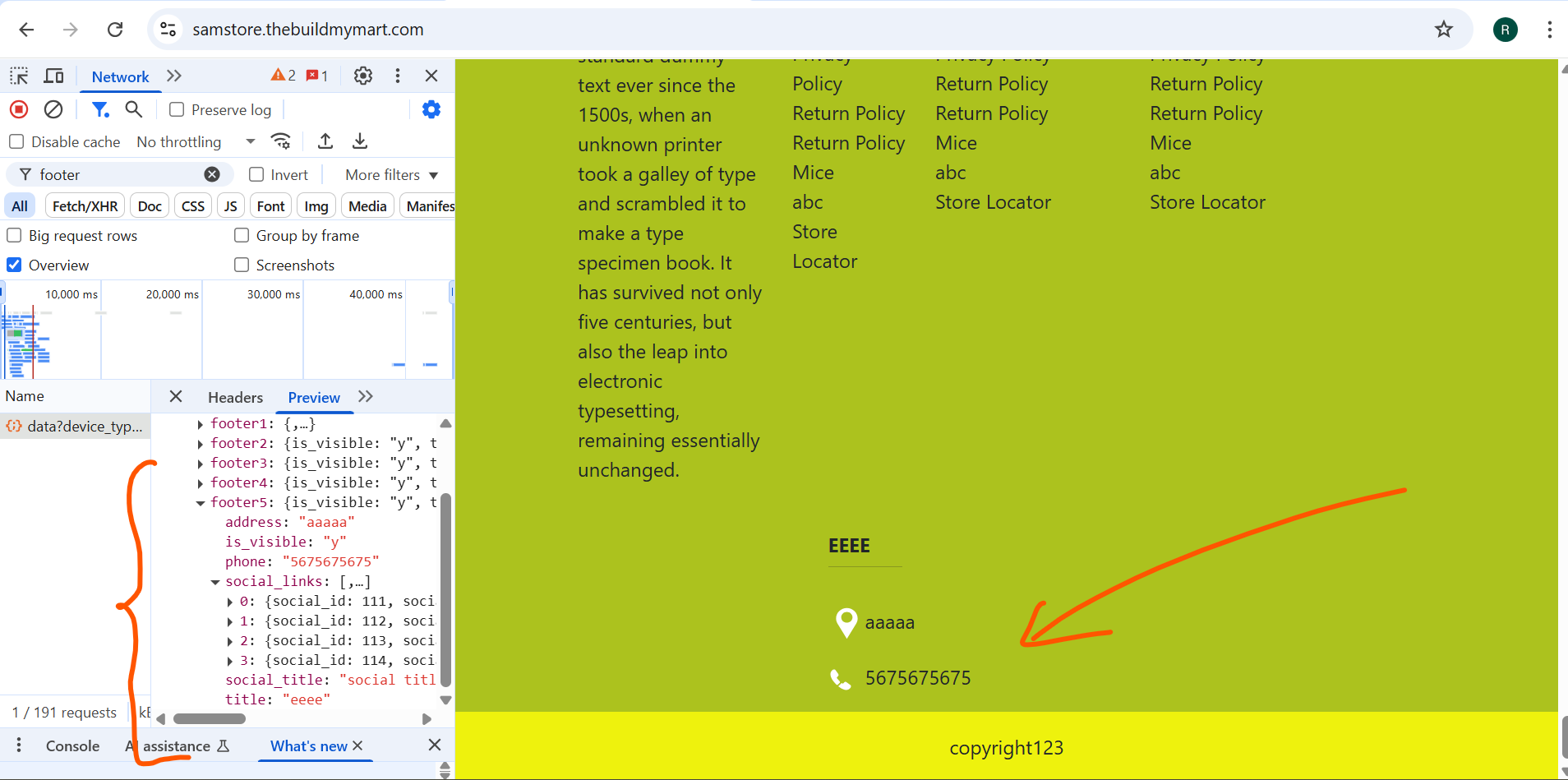Go forward in browser history

click(71, 30)
